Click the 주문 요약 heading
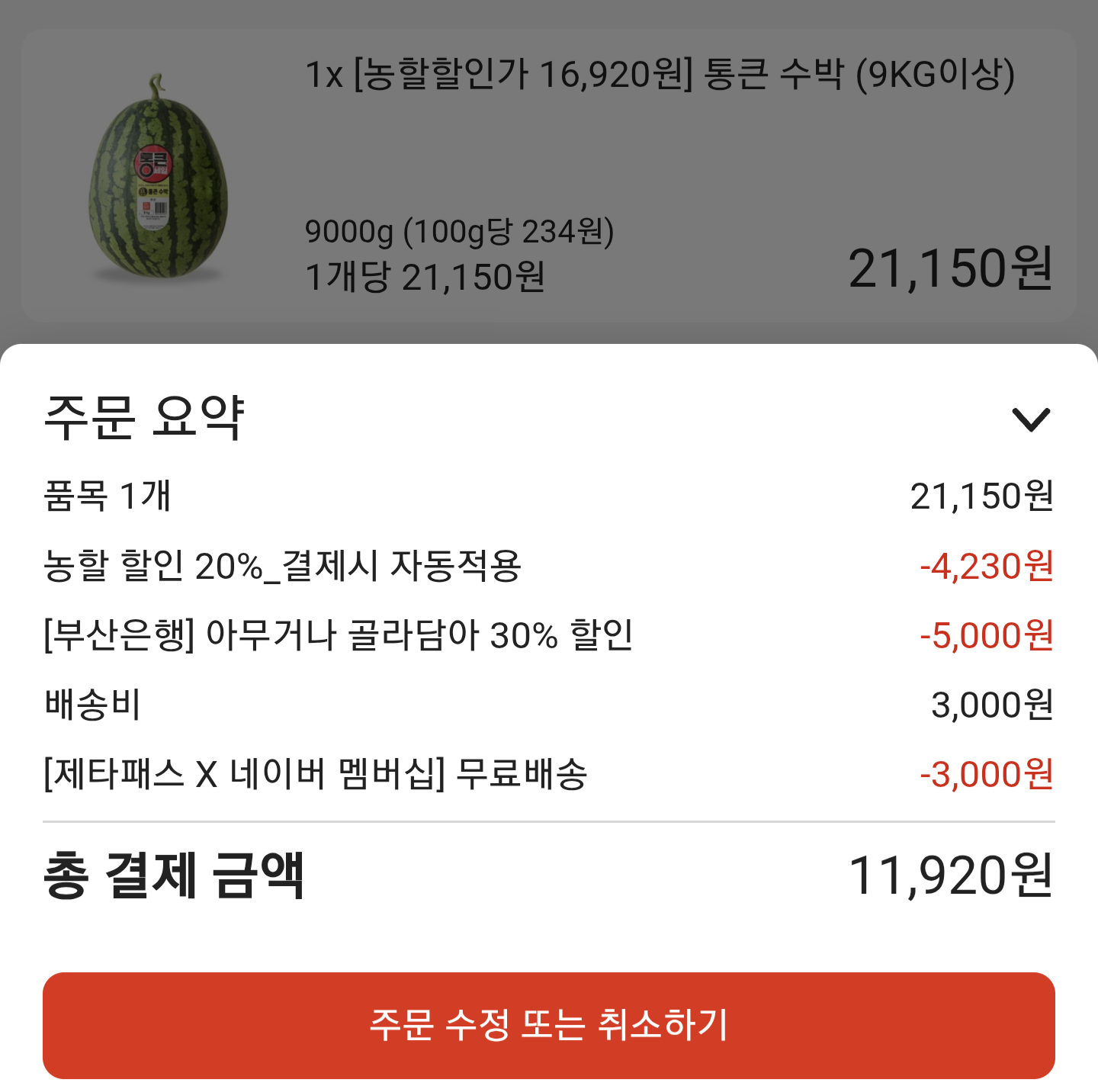The width and height of the screenshot is (1098, 1092). tap(144, 417)
